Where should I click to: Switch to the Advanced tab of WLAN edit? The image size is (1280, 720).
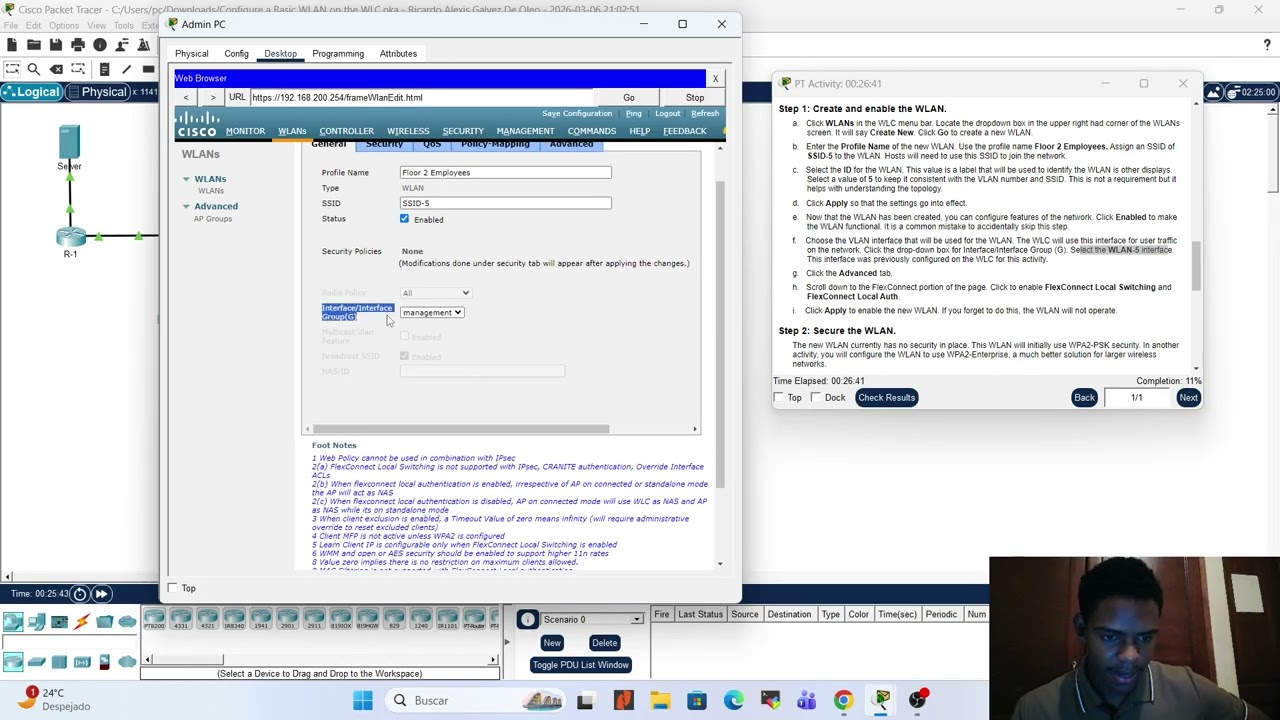[x=571, y=144]
